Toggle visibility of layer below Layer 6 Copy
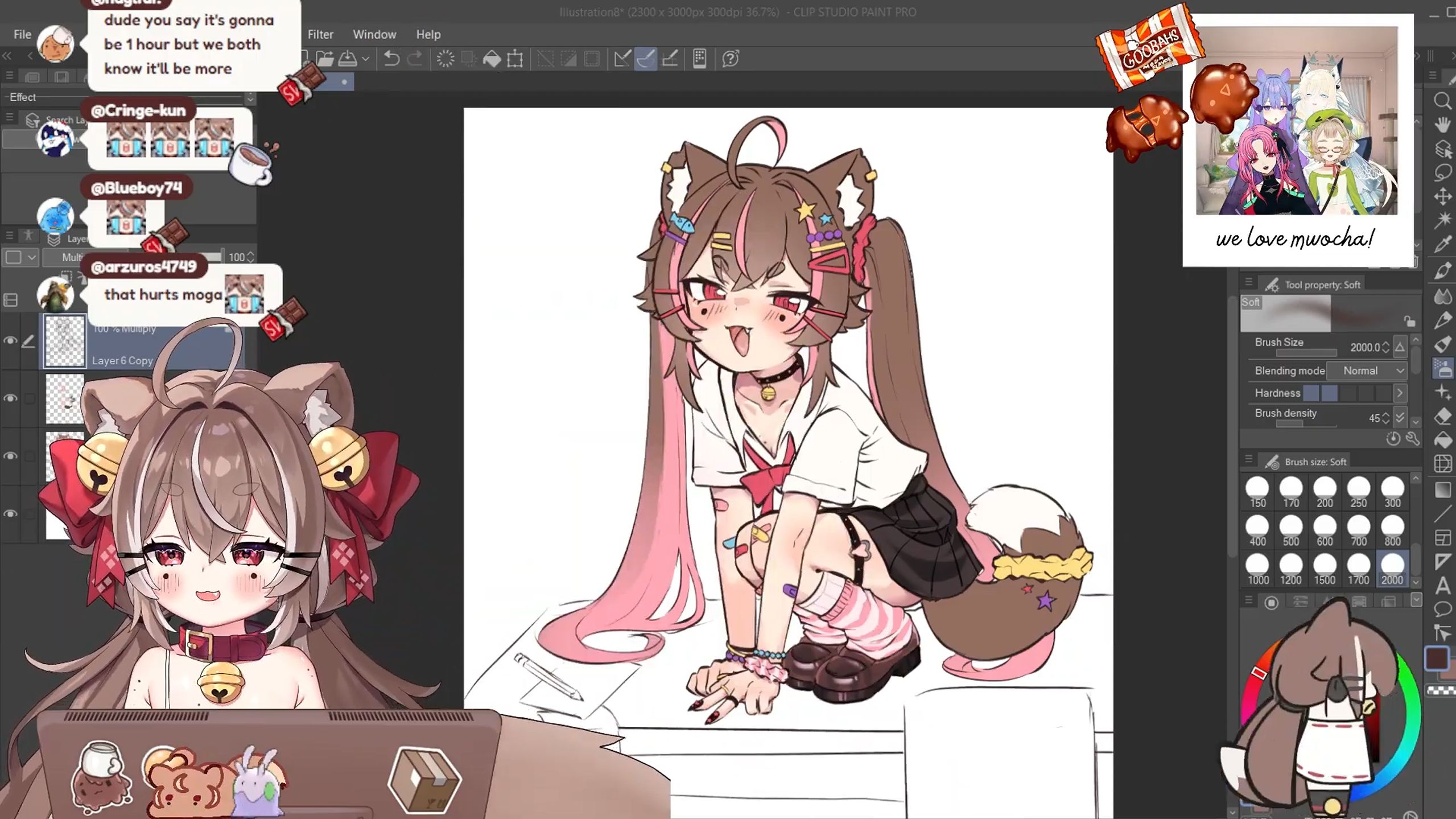Viewport: 1456px width, 819px height. click(10, 398)
